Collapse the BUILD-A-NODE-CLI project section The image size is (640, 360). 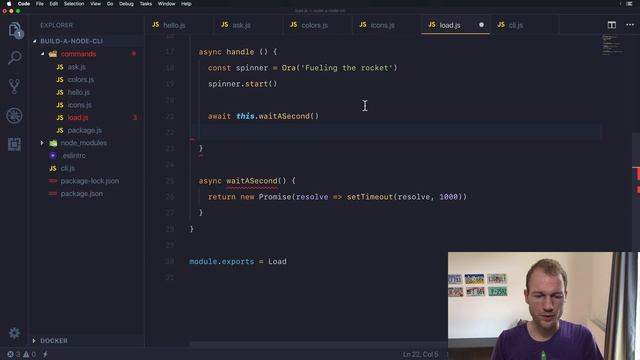point(35,41)
